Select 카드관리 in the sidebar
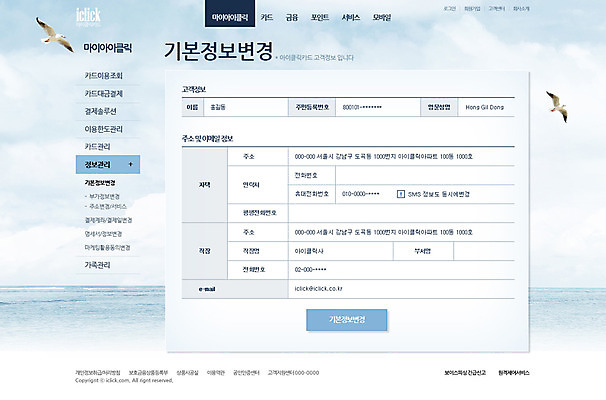The image size is (606, 400). tap(97, 146)
